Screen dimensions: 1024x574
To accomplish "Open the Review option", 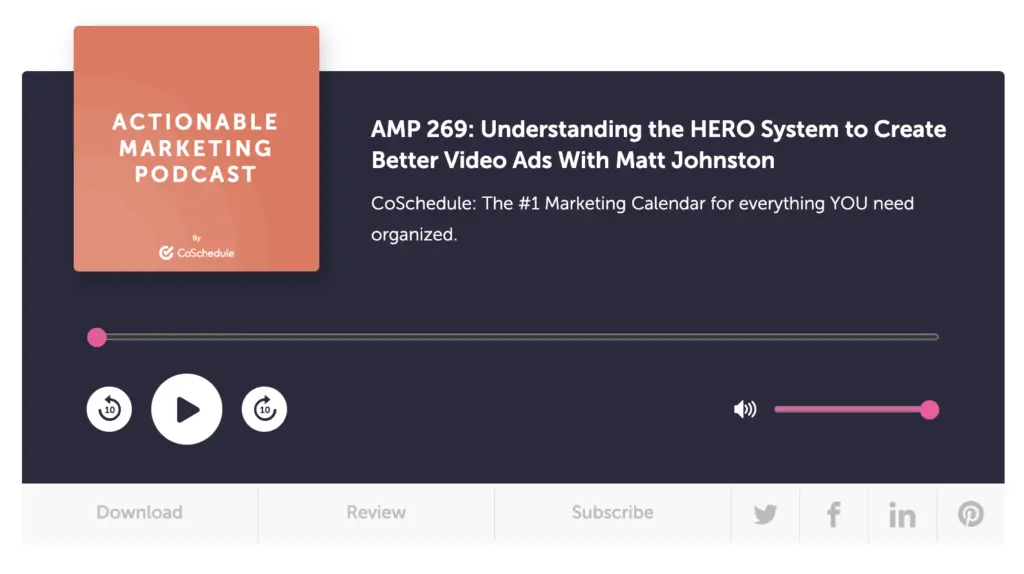I will click(x=376, y=513).
